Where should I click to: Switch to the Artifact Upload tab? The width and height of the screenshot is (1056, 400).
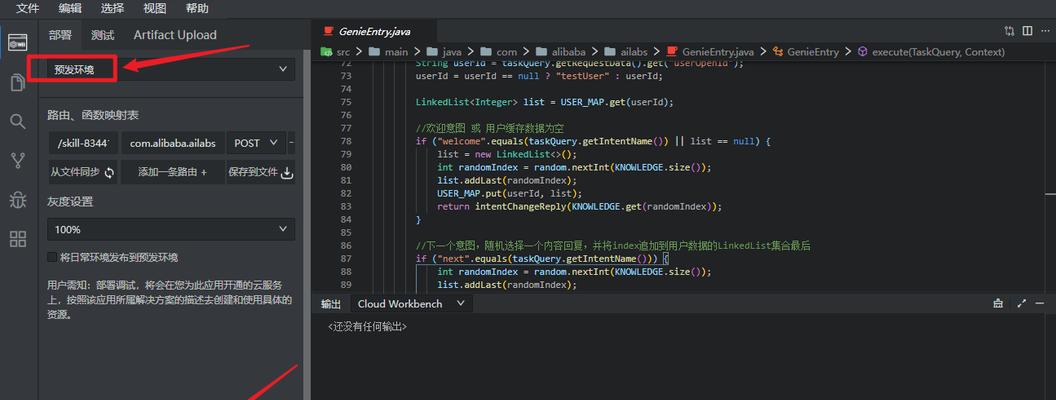coord(175,35)
